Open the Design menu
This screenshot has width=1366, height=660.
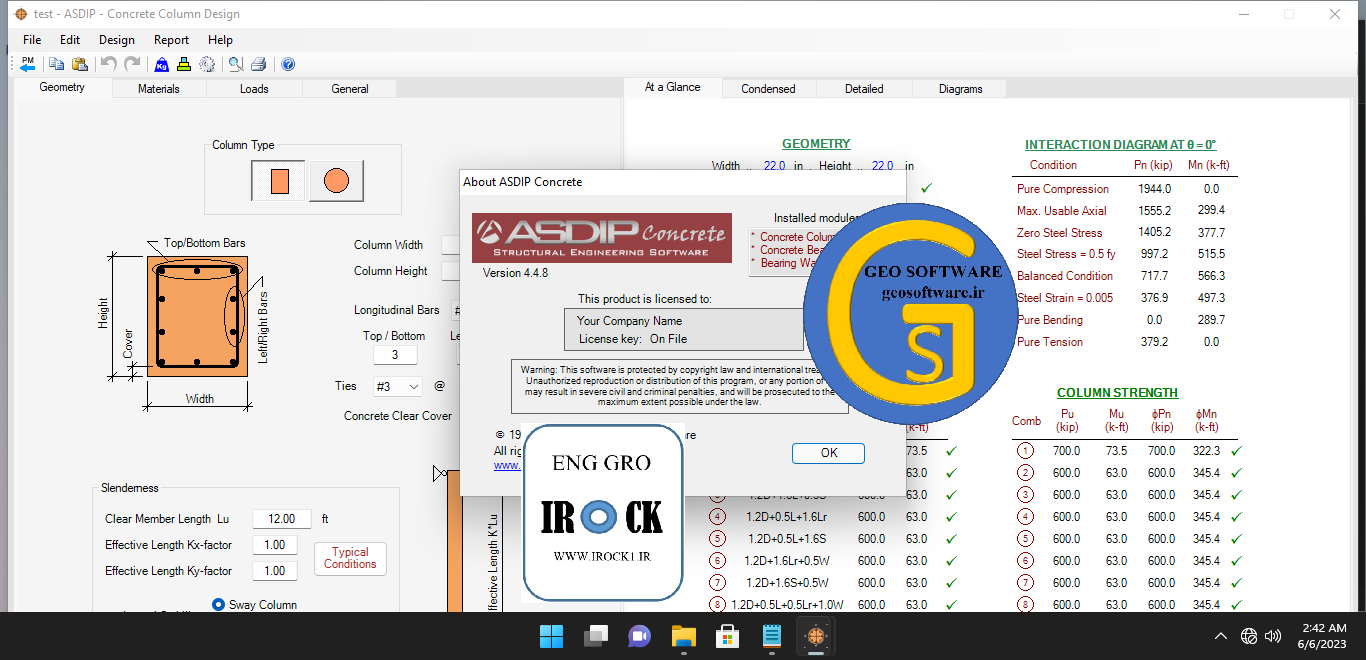coord(116,40)
